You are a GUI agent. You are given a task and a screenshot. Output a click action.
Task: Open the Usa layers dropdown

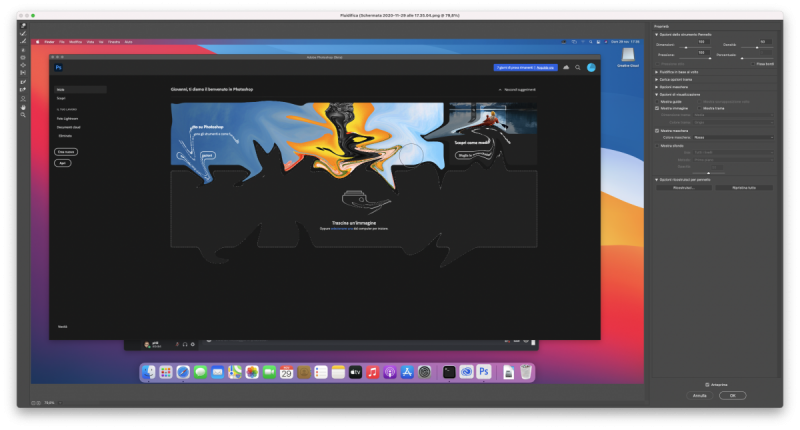733,153
